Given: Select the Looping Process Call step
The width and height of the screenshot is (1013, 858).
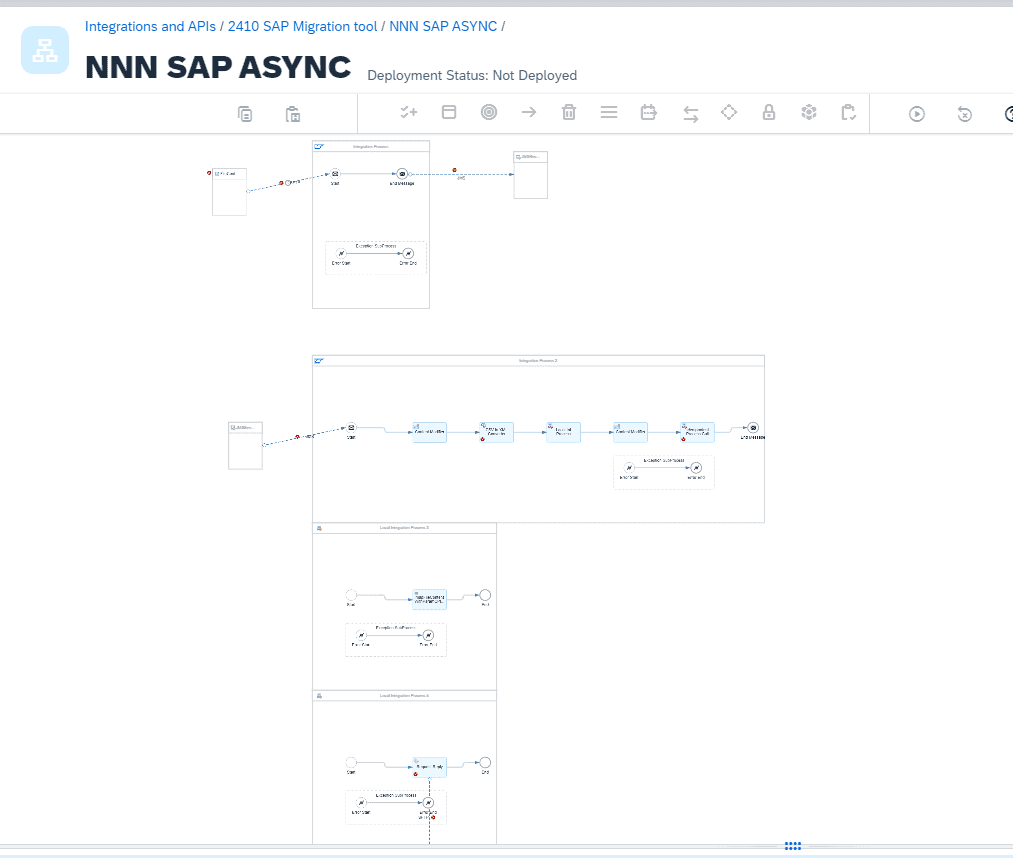Looking at the screenshot, I should [563, 432].
